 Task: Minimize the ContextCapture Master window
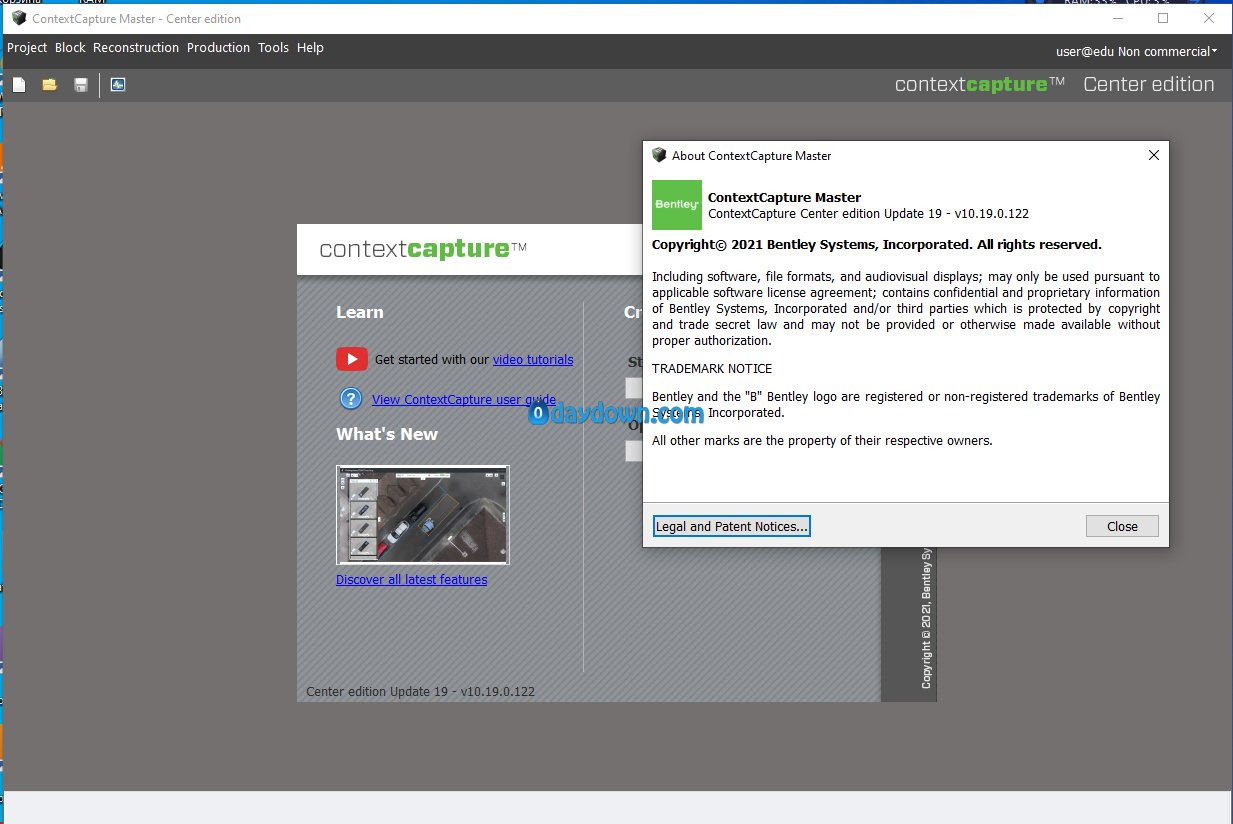[1118, 18]
